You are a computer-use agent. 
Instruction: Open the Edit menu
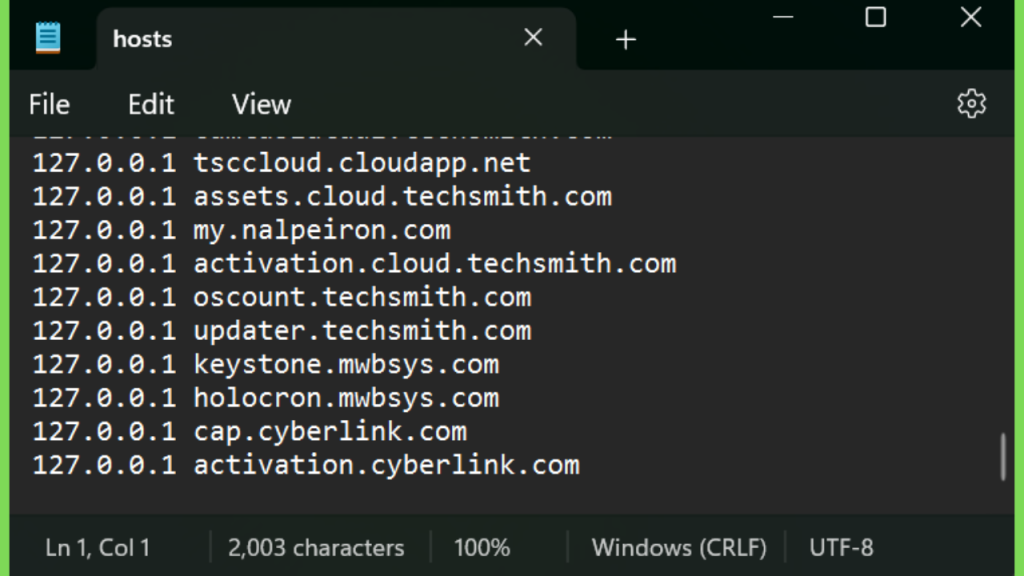pyautogui.click(x=151, y=104)
